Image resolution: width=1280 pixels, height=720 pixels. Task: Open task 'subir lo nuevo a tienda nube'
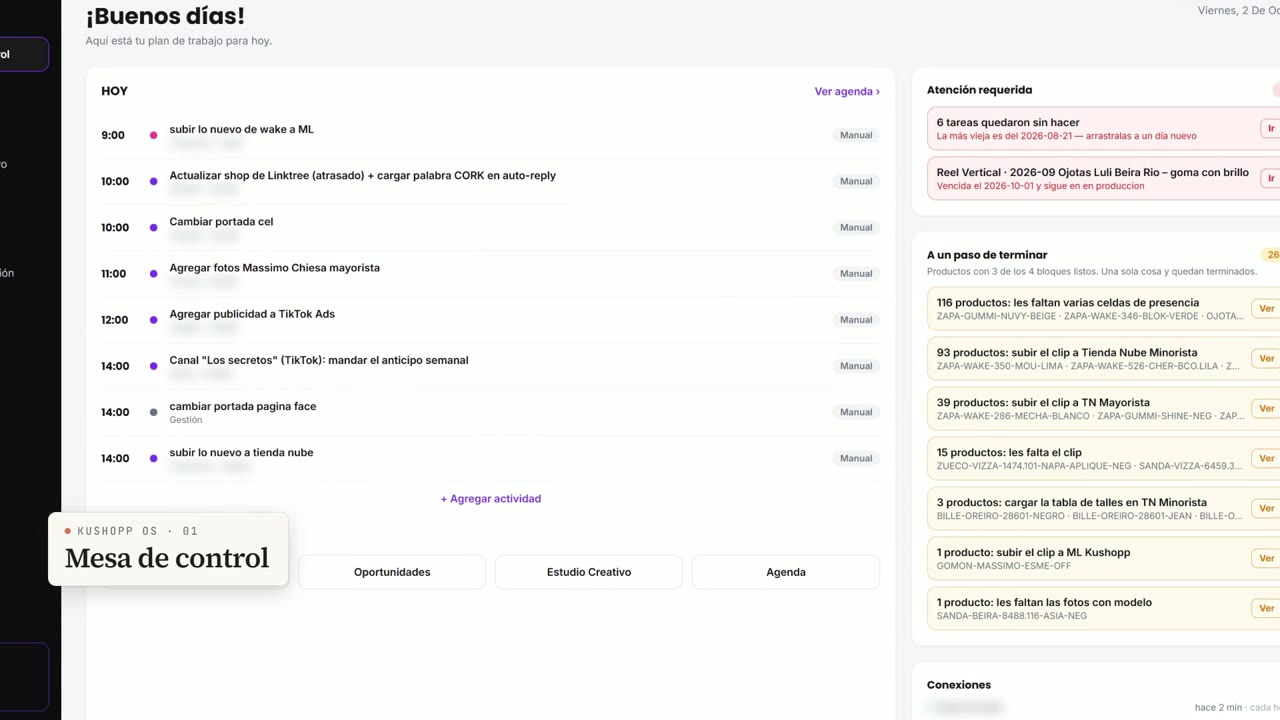coord(241,452)
